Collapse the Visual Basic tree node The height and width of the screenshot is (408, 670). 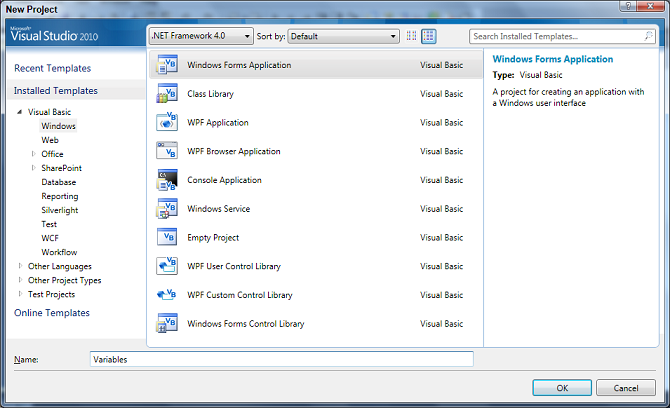[20, 112]
